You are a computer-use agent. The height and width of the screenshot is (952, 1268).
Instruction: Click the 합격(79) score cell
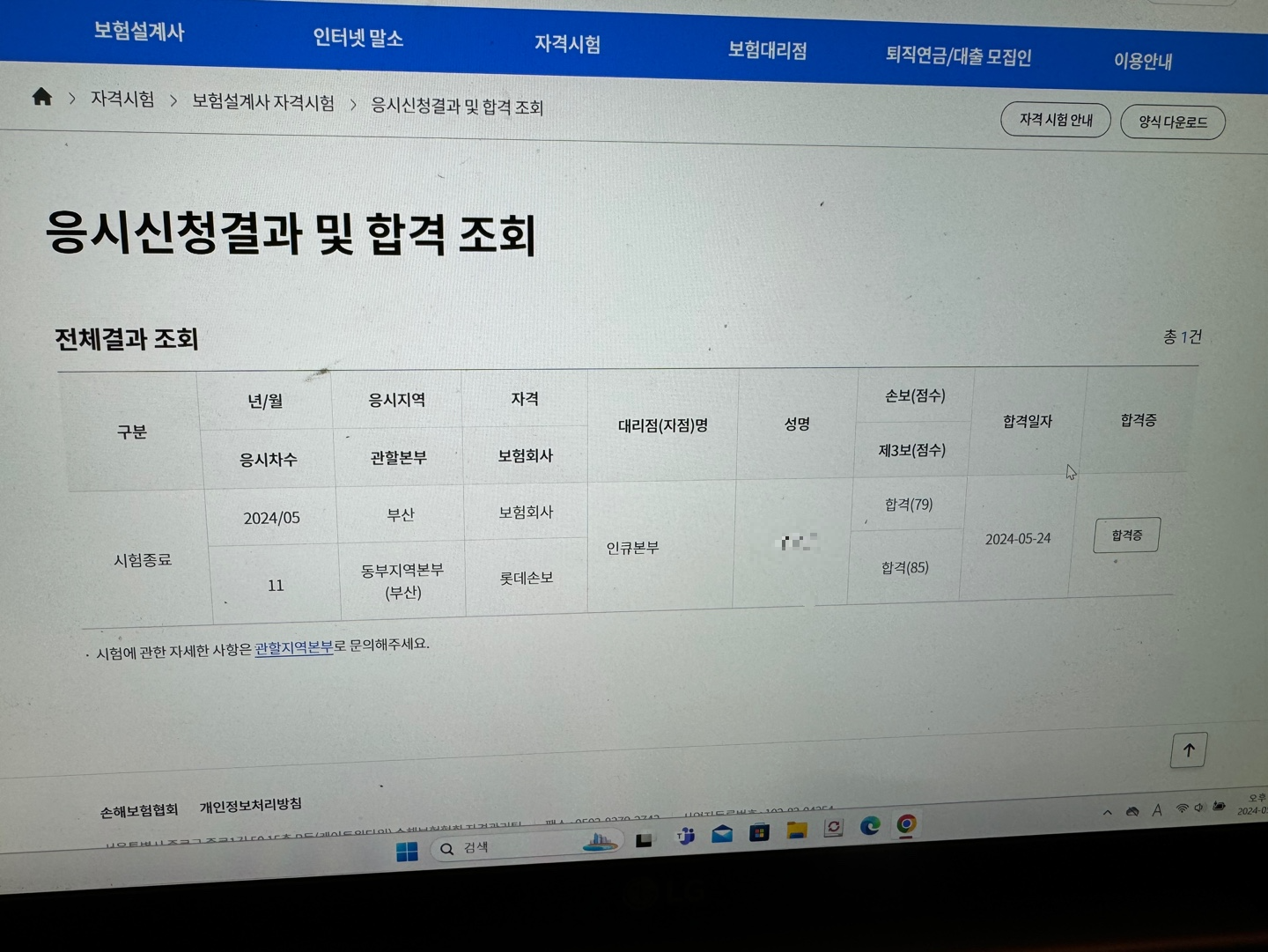coord(909,505)
